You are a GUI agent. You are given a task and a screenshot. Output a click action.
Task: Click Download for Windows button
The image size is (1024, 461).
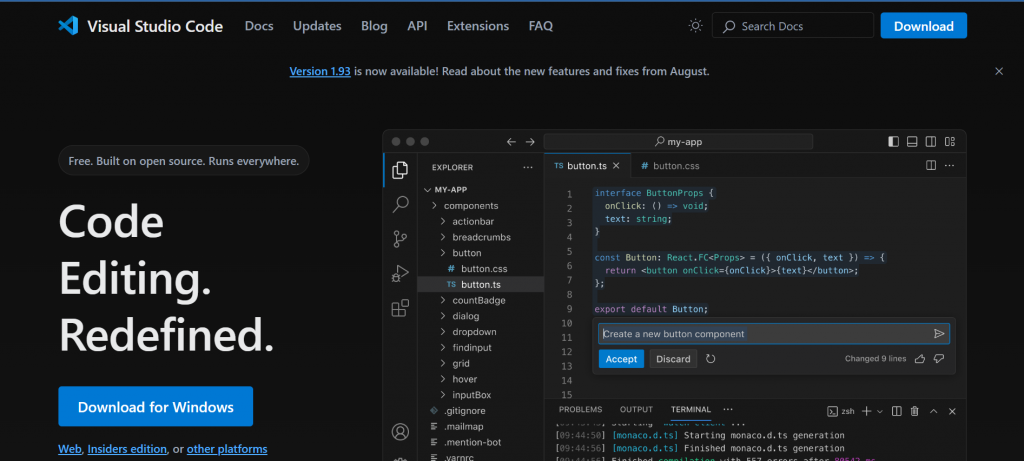coord(155,407)
